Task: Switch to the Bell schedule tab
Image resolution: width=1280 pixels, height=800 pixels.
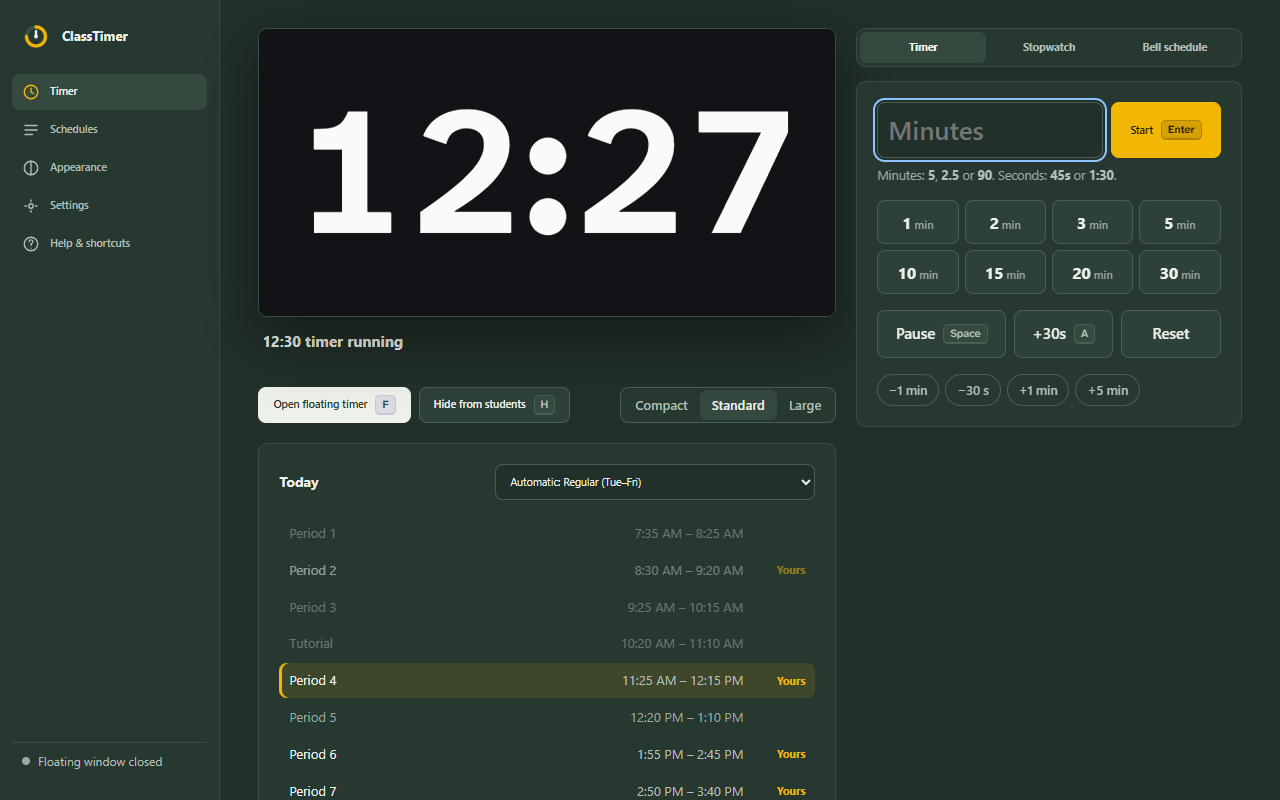Action: coord(1175,47)
